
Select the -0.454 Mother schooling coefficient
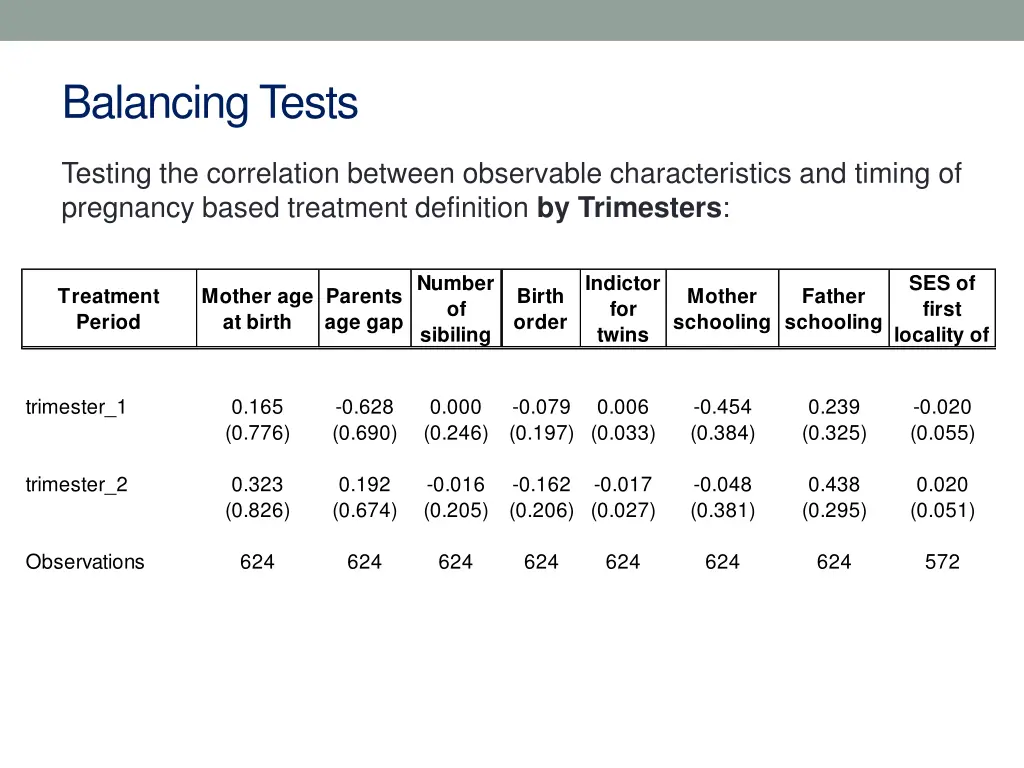click(722, 407)
